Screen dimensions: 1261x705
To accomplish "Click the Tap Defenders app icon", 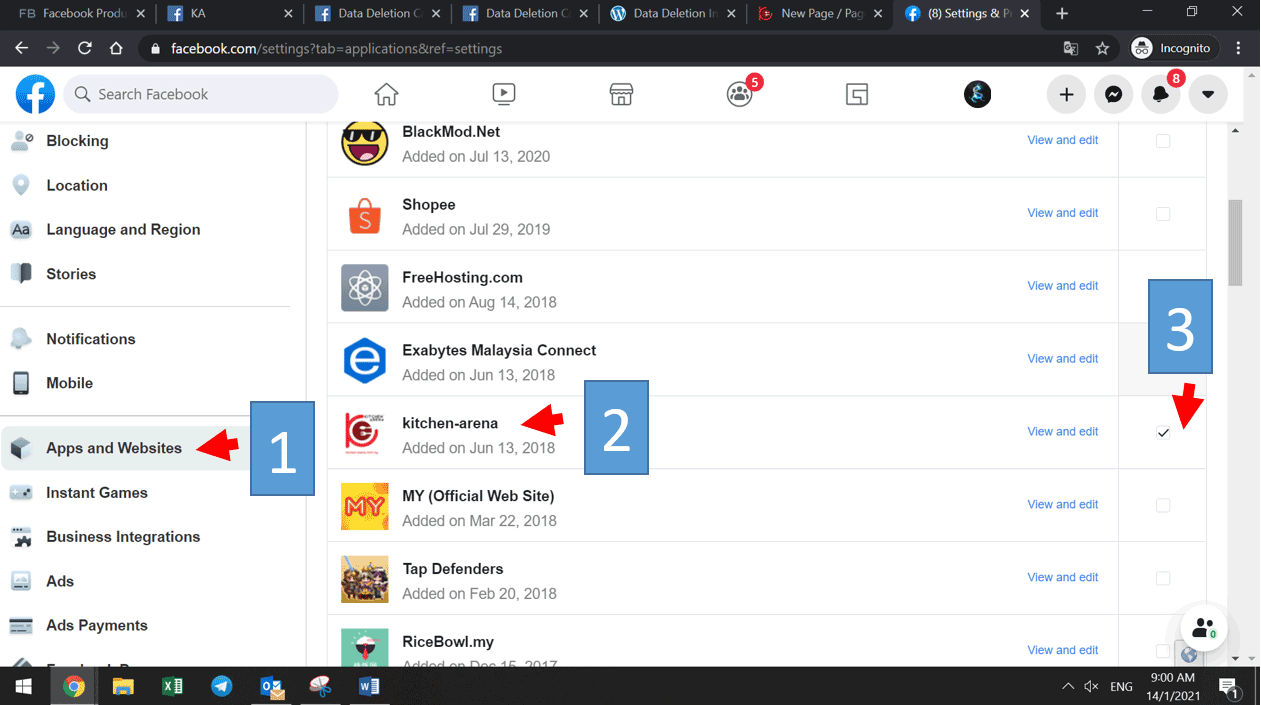I will (x=364, y=580).
